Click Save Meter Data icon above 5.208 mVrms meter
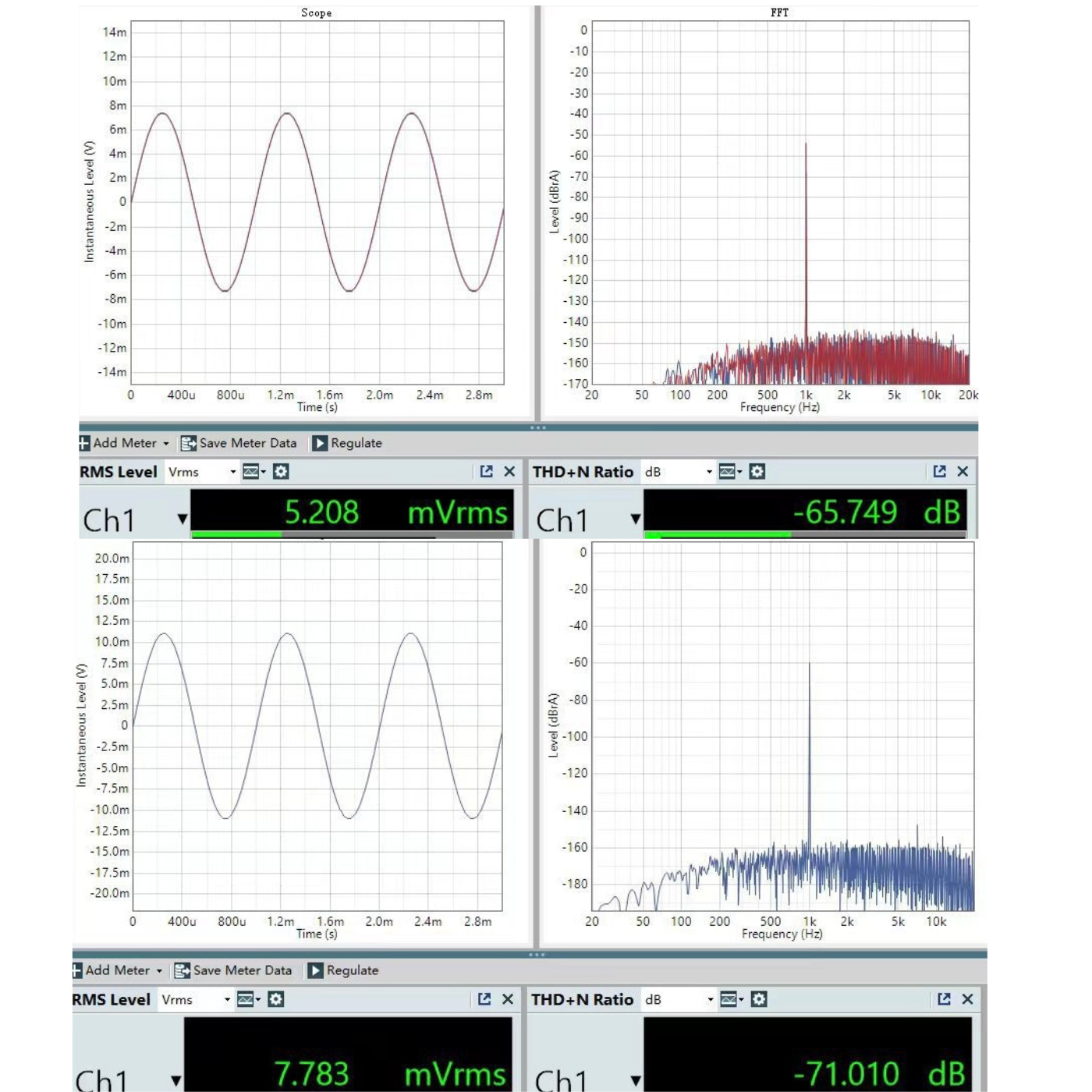The height and width of the screenshot is (1092, 1092). [189, 443]
